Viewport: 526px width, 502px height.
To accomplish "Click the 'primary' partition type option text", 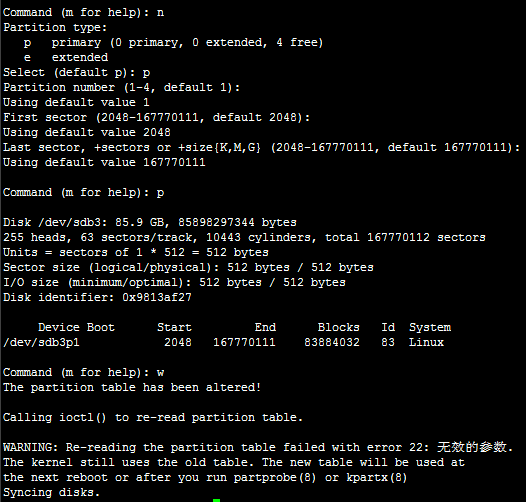I will tap(76, 43).
